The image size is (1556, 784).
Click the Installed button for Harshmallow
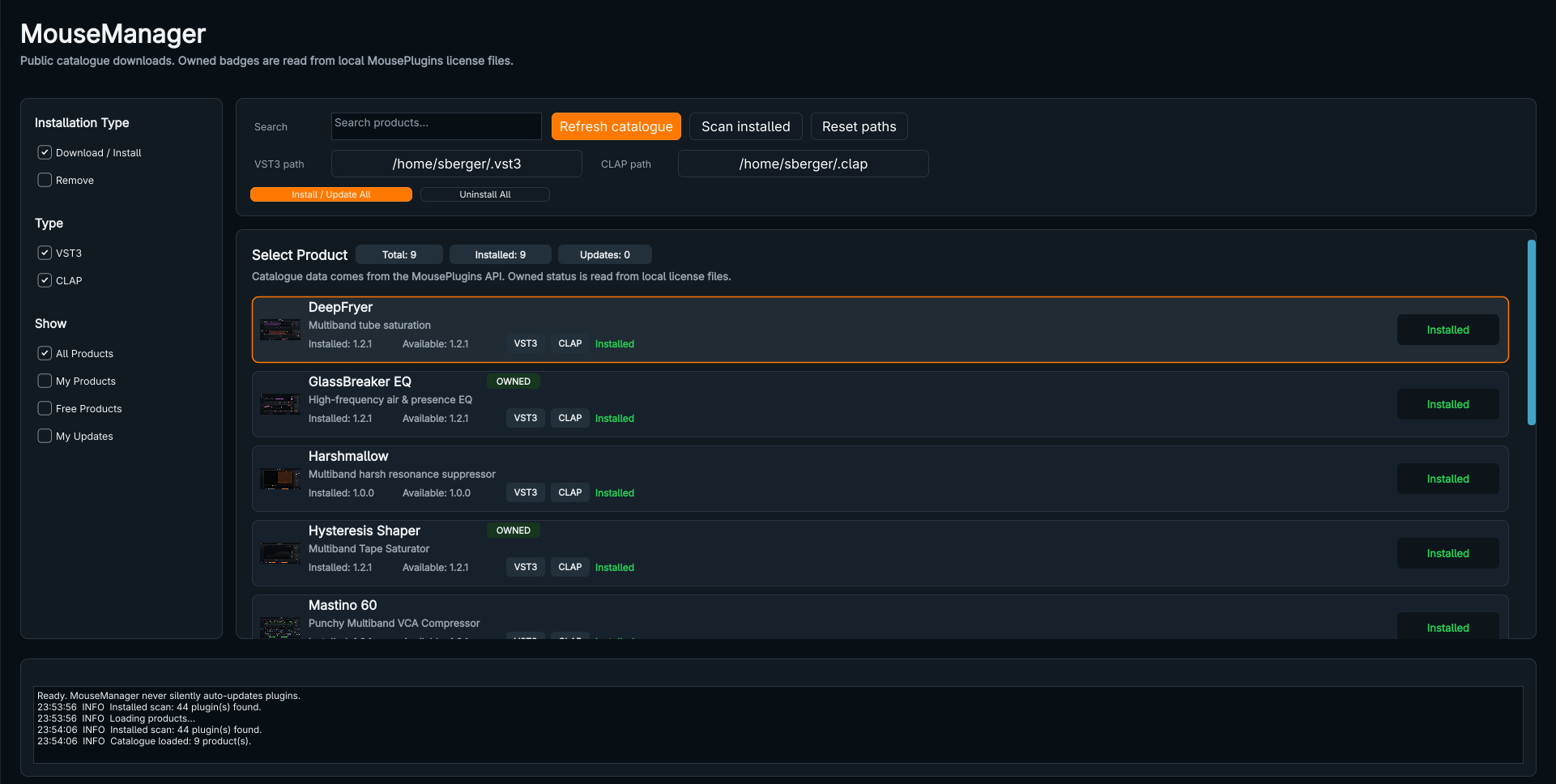(1448, 479)
